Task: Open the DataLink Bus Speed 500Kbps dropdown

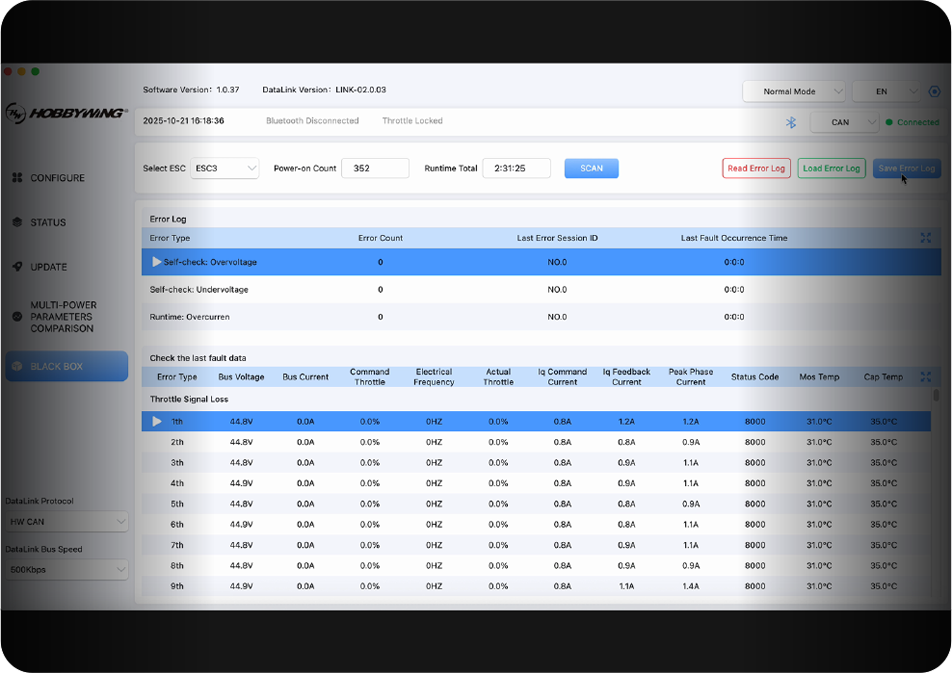Action: click(66, 569)
